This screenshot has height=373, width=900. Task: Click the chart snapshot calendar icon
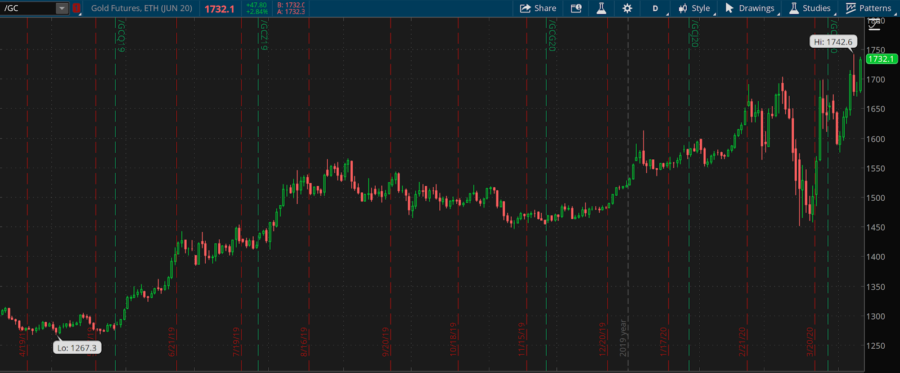[576, 8]
